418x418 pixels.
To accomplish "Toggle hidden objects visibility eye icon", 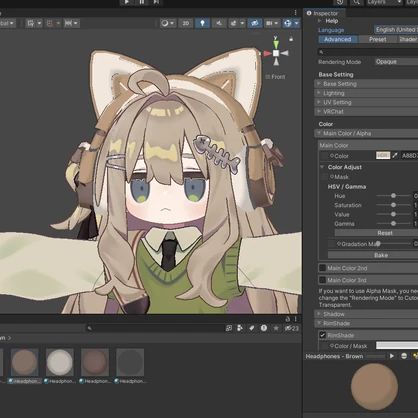I will (x=255, y=23).
